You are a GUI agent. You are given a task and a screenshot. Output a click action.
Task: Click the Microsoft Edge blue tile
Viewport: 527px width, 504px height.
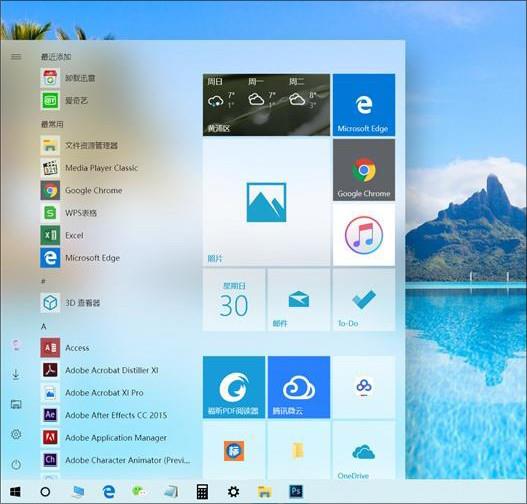364,105
